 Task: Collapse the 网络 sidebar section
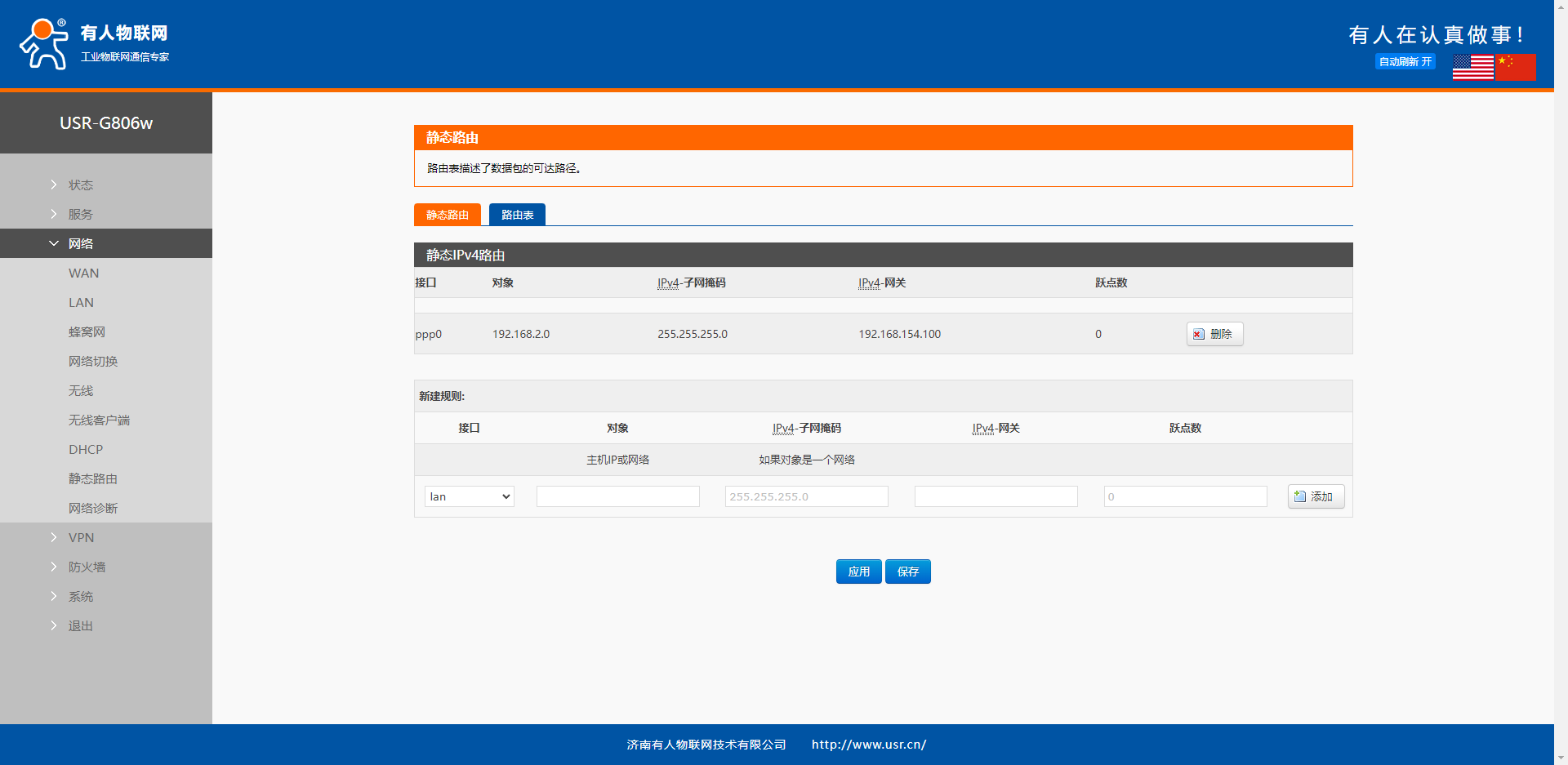point(81,244)
